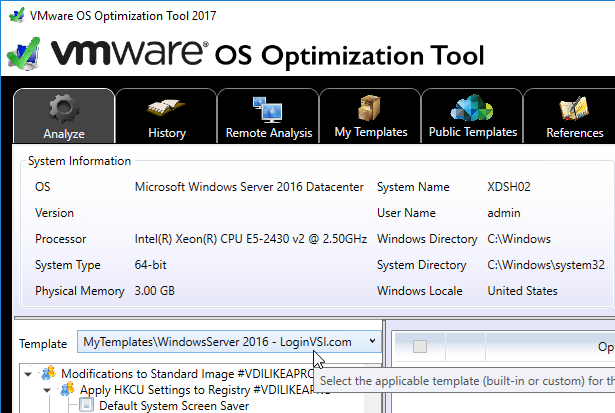The width and height of the screenshot is (615, 413).
Task: Open the History tab label
Action: click(167, 133)
